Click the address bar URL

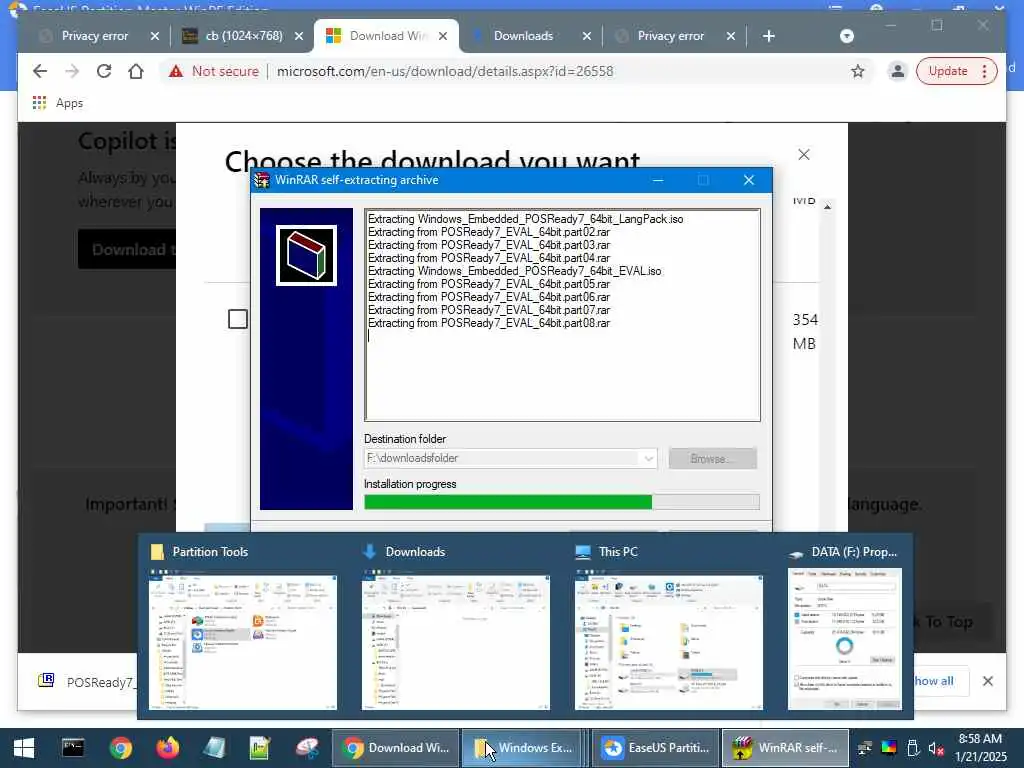[445, 71]
